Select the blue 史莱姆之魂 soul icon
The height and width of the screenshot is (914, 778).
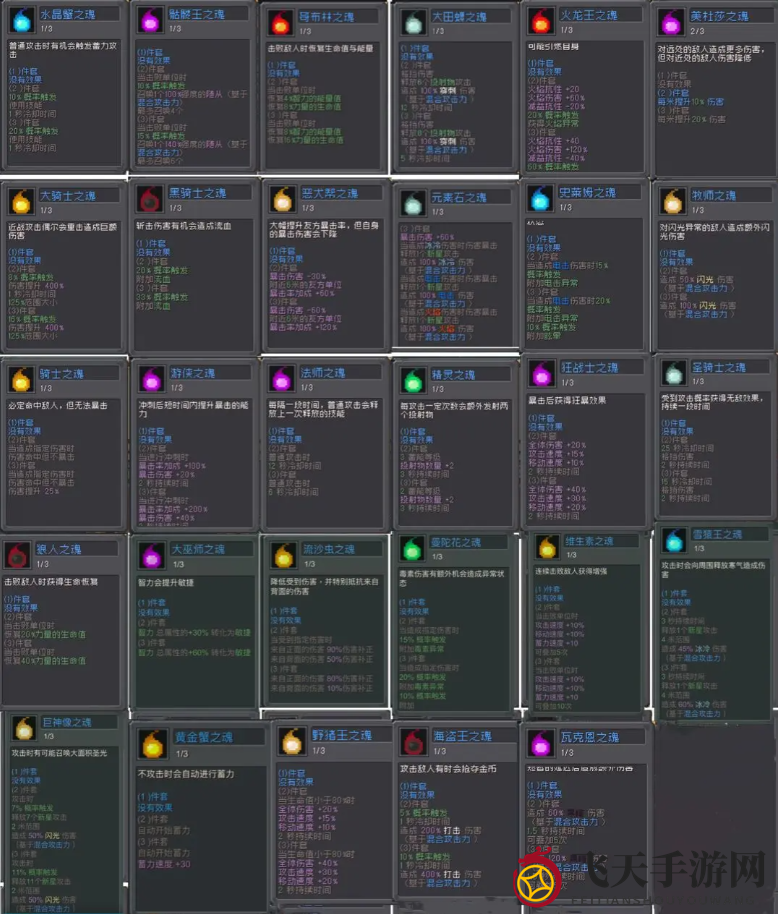pyautogui.click(x=541, y=198)
